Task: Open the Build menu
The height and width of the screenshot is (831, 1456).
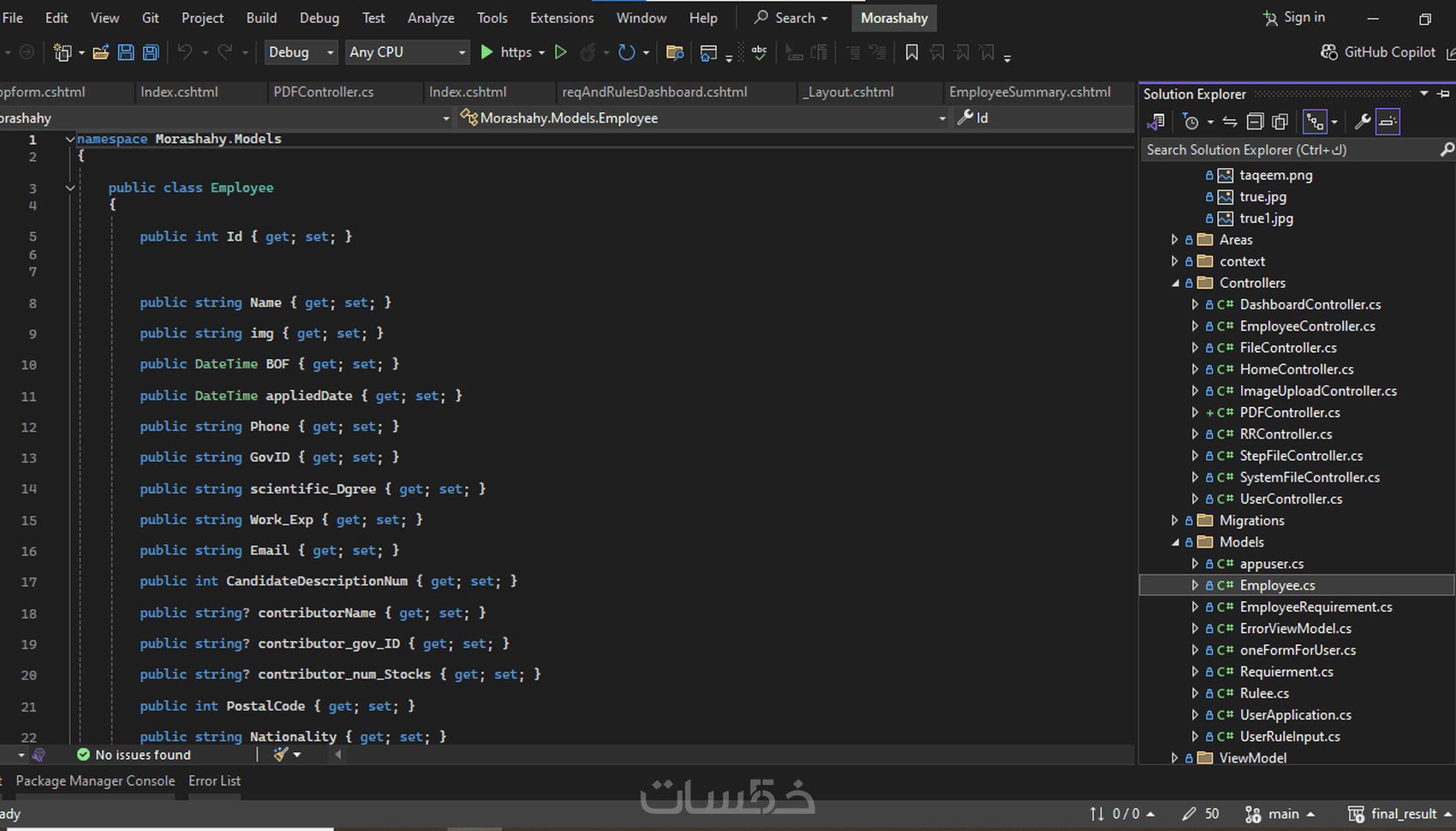Action: coord(261,18)
